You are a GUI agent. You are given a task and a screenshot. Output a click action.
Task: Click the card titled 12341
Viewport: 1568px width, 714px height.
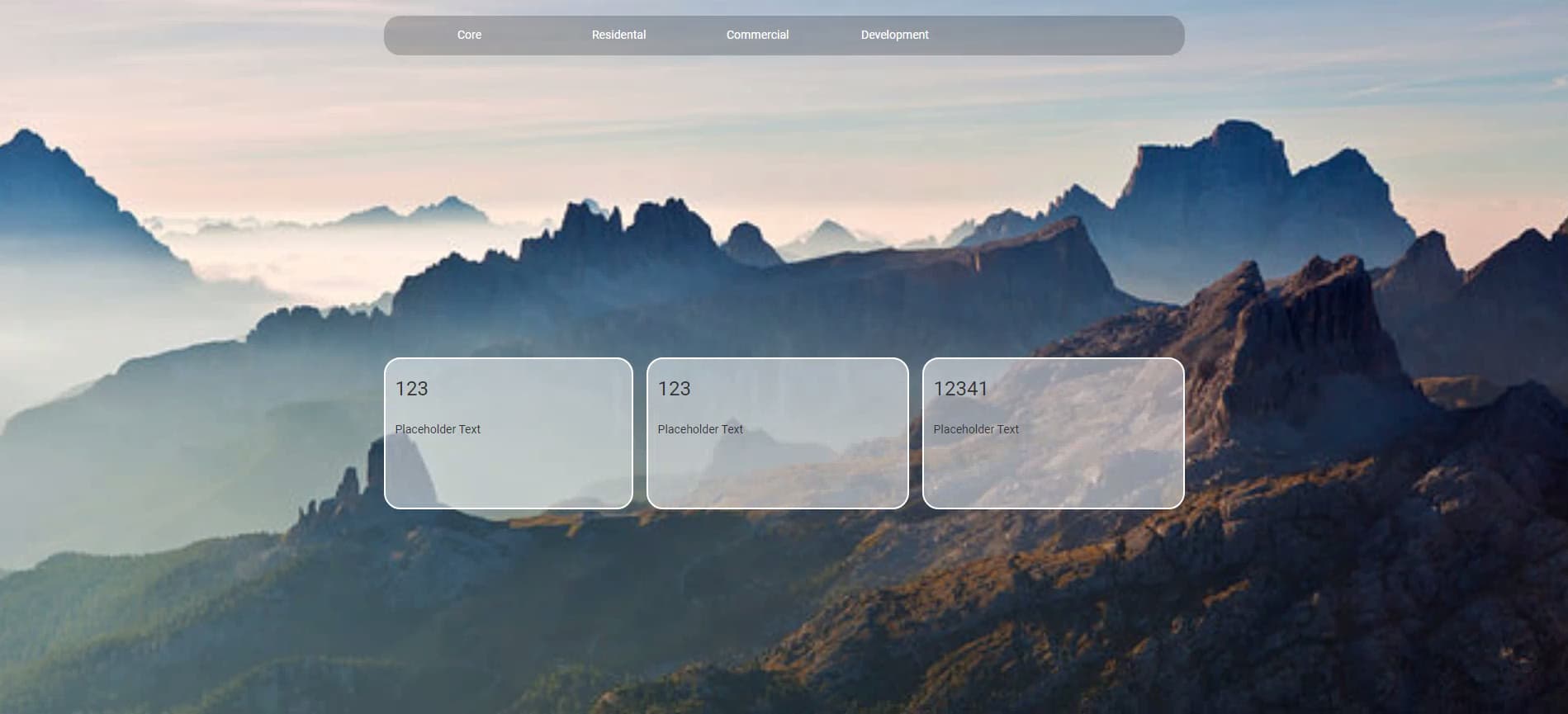point(1053,433)
